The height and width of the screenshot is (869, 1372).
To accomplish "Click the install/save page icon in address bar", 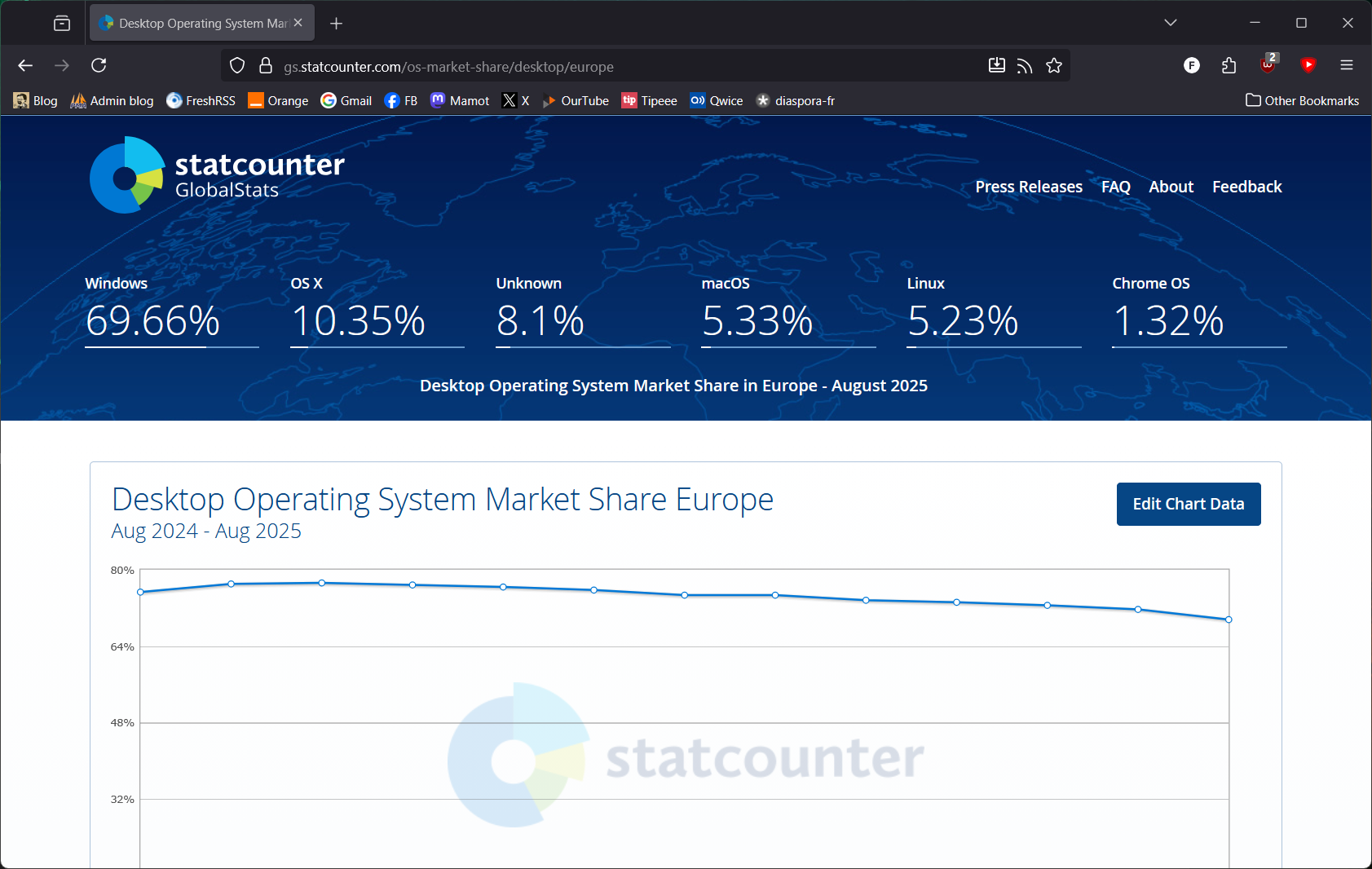I will coord(996,66).
